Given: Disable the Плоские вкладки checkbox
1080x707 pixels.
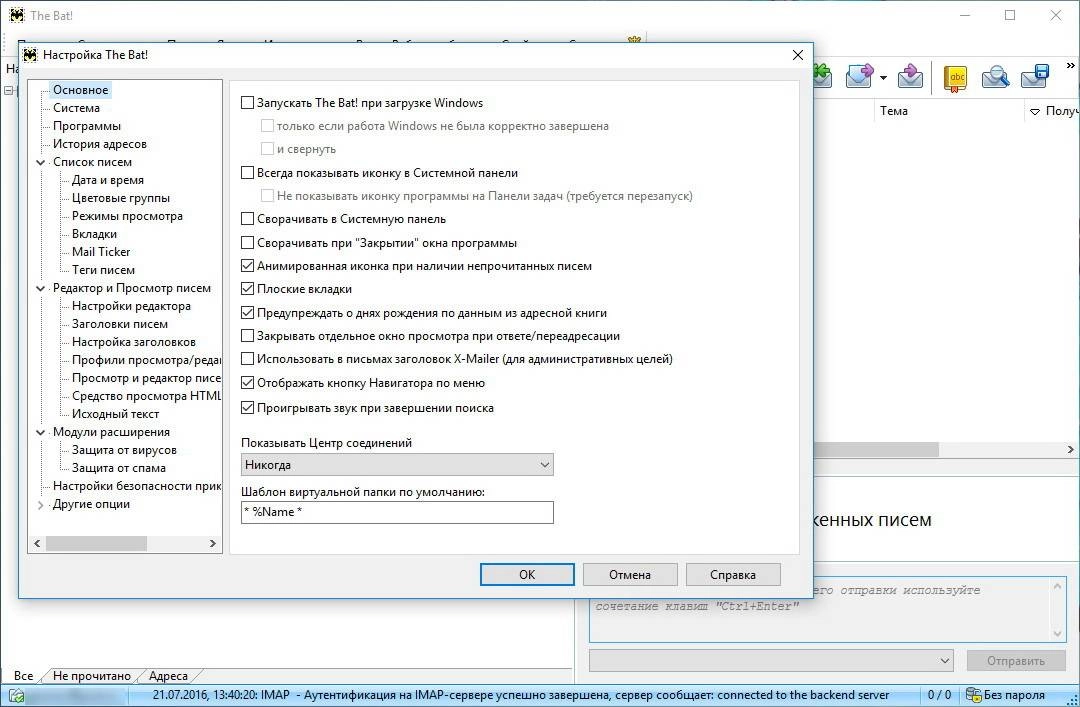Looking at the screenshot, I should pos(247,289).
